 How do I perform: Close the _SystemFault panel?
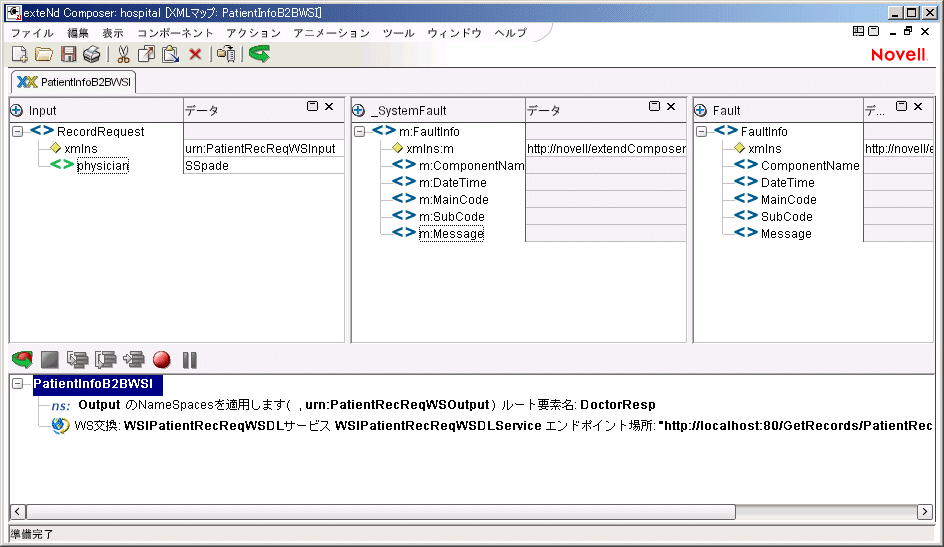point(671,107)
